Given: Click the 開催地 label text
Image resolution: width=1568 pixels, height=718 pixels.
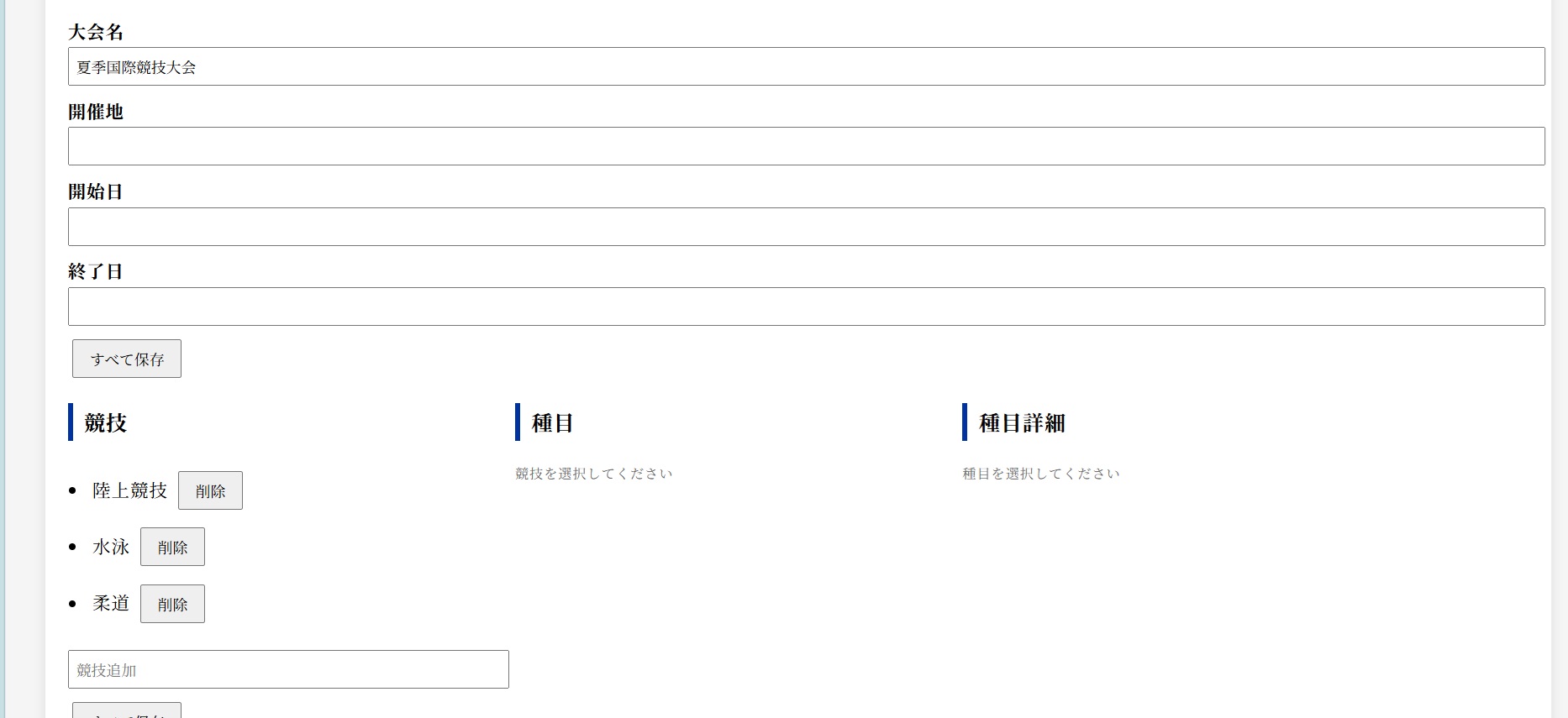Looking at the screenshot, I should (96, 112).
